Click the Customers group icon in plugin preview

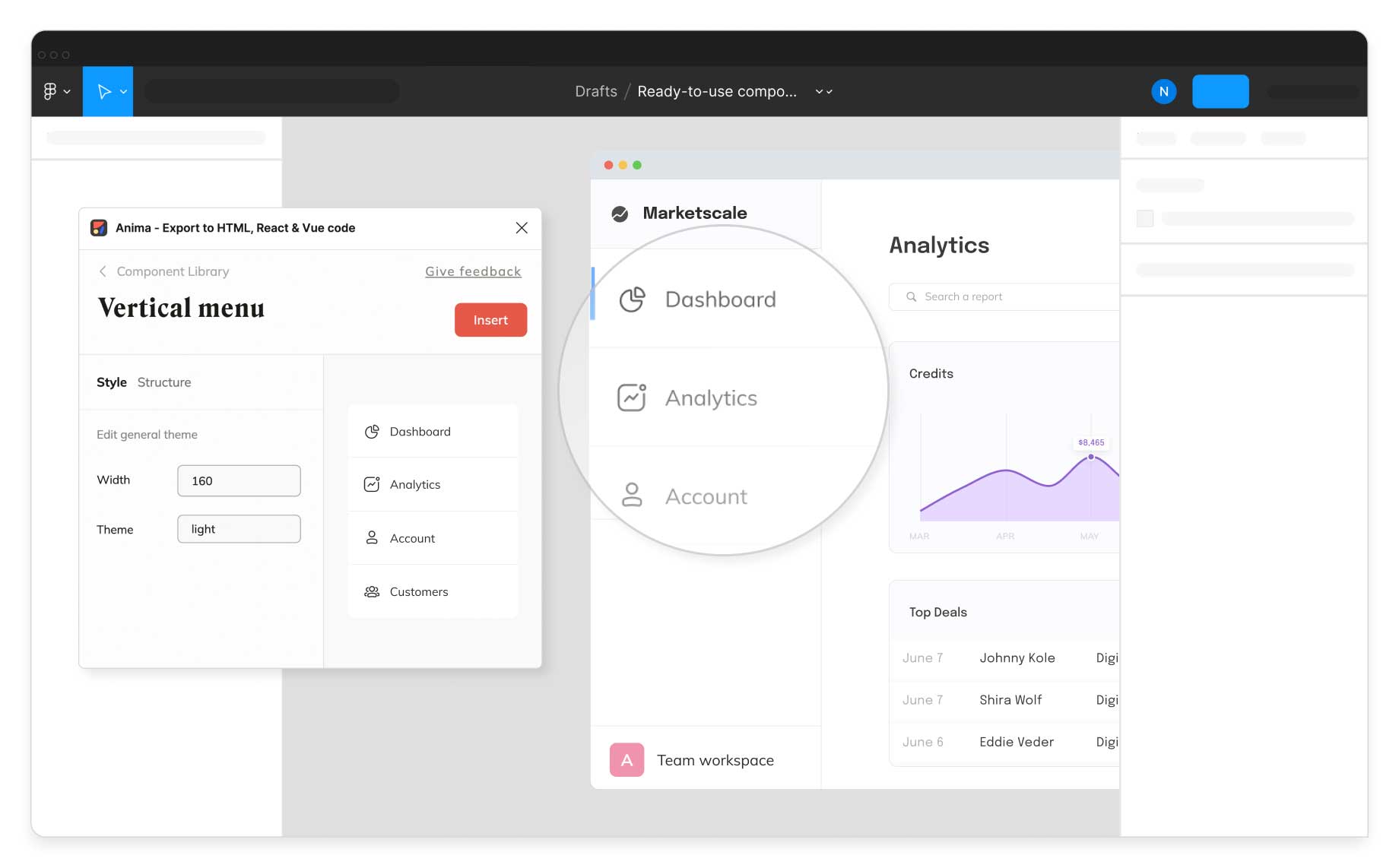coord(372,592)
